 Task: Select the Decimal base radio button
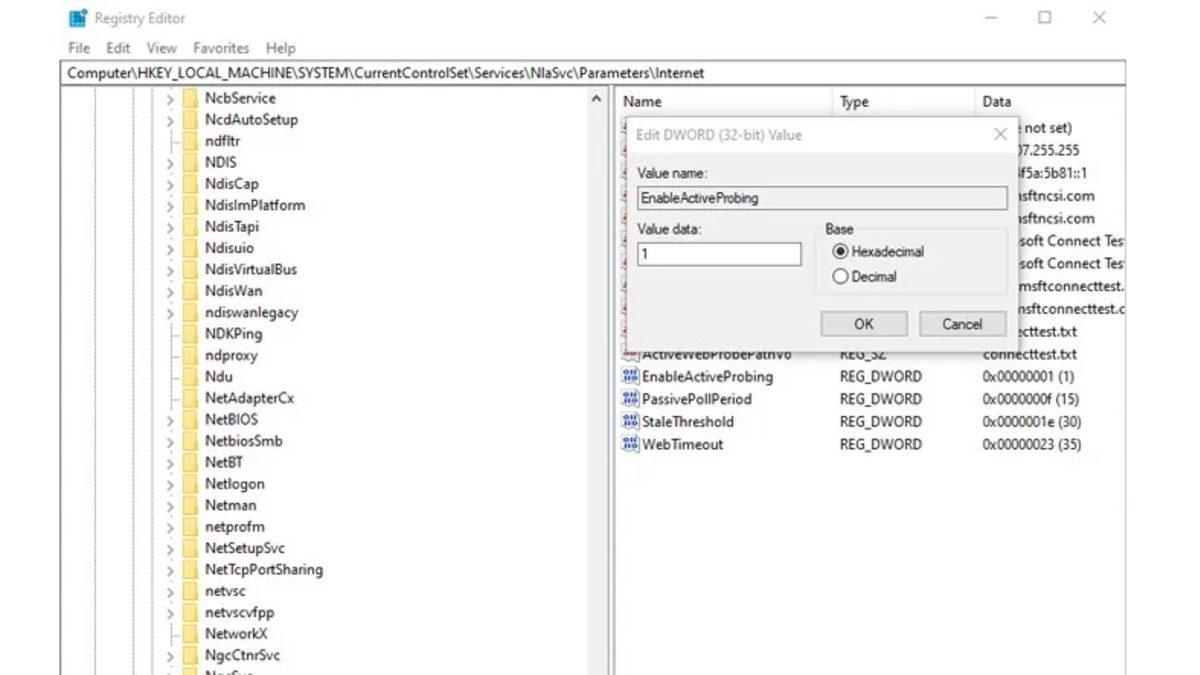[x=839, y=276]
